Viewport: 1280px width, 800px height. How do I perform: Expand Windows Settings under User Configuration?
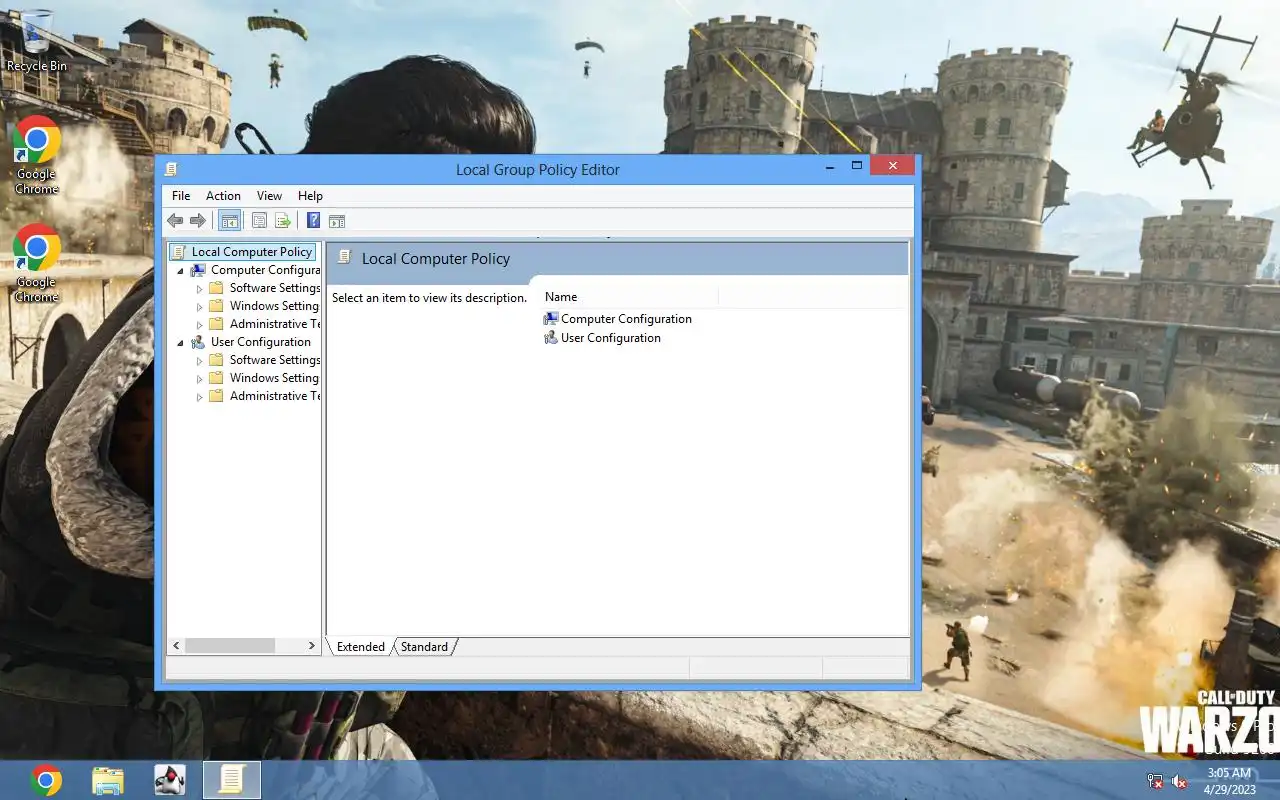click(x=199, y=378)
